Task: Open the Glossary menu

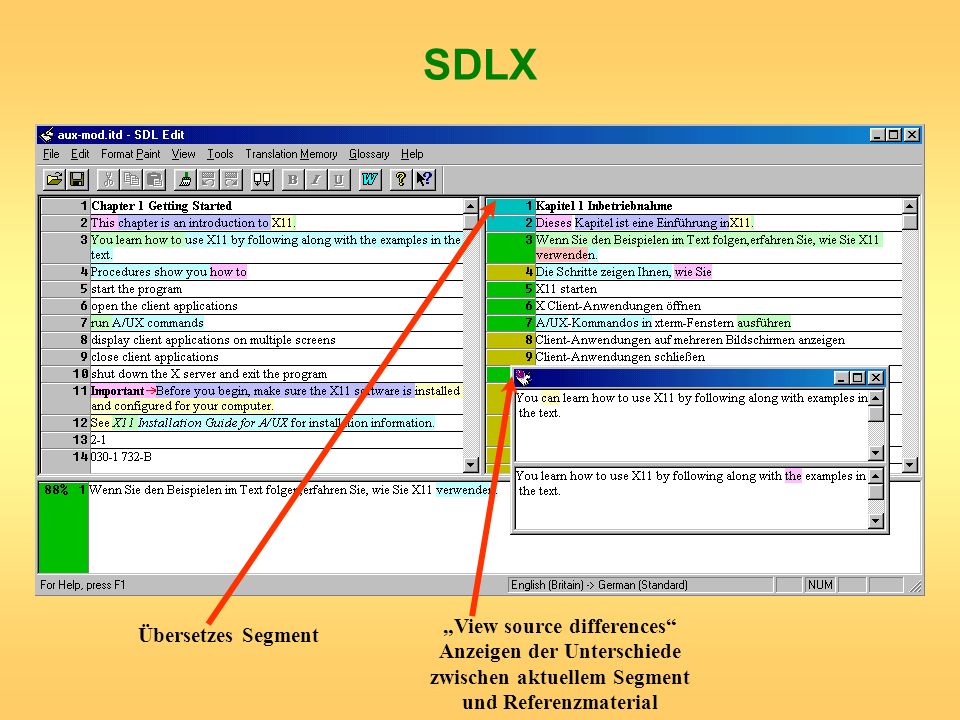Action: [x=369, y=154]
